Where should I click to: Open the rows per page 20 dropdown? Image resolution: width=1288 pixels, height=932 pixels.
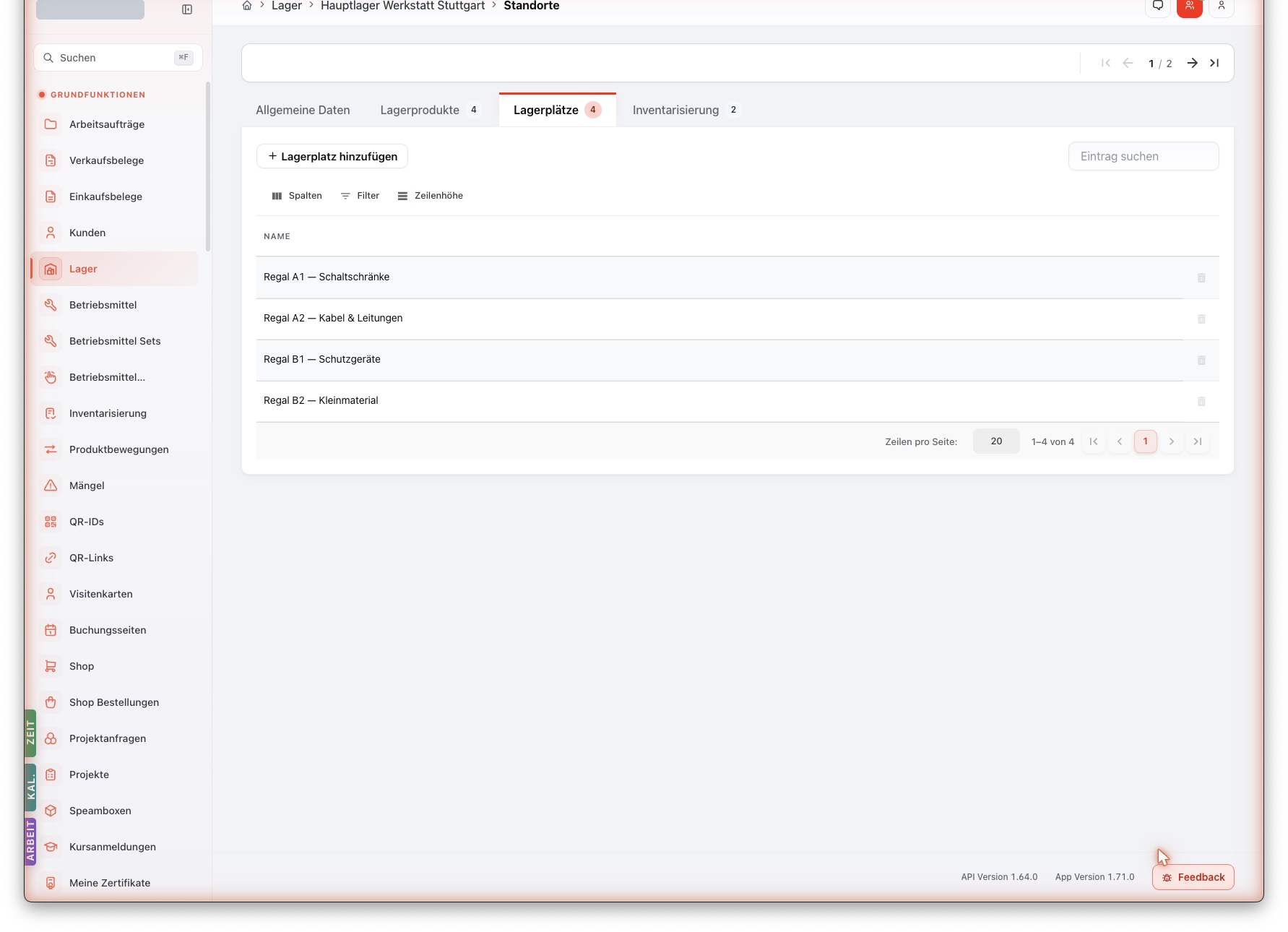[996, 441]
